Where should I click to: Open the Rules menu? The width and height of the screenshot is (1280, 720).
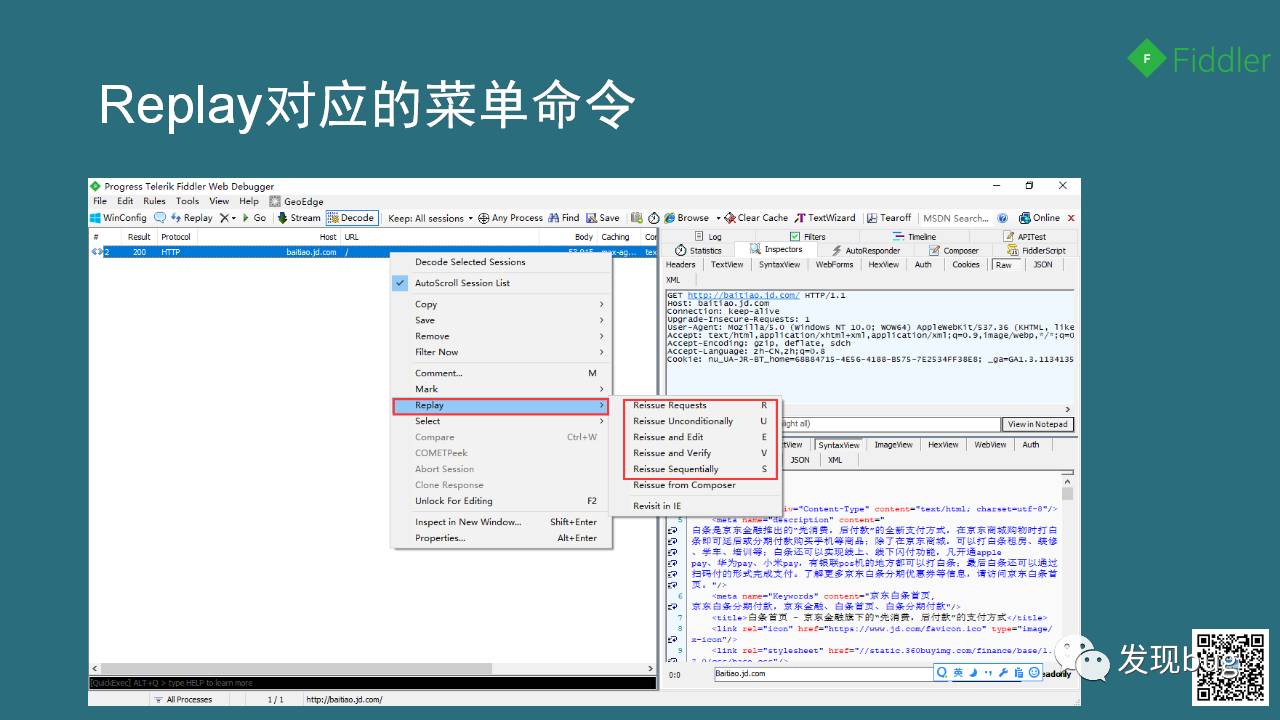[x=154, y=201]
